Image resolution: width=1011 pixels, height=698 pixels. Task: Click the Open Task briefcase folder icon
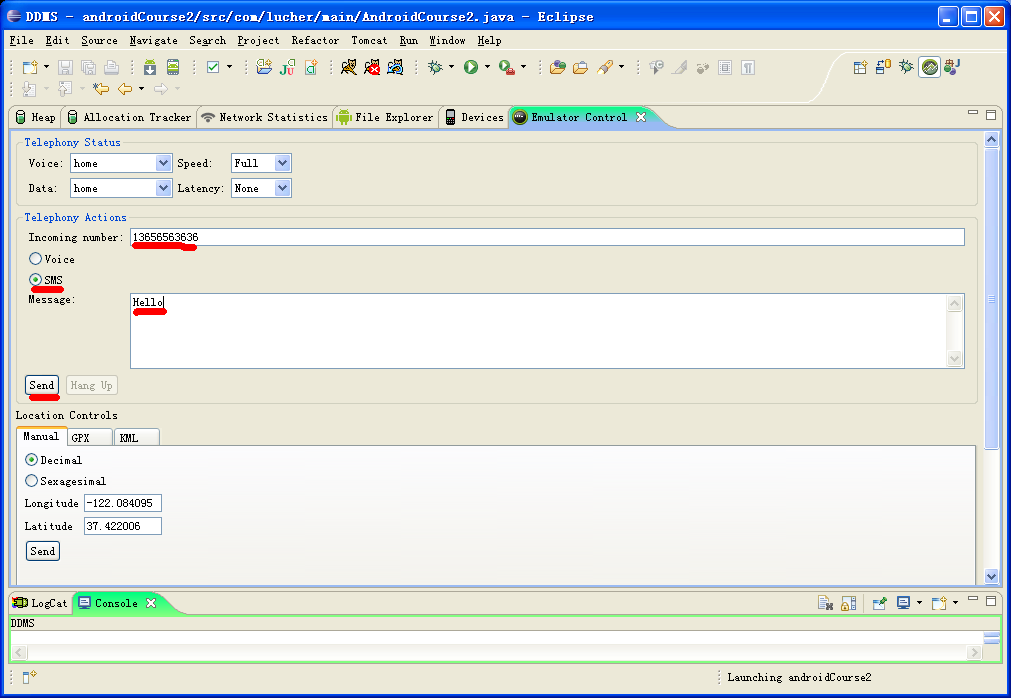pos(580,67)
